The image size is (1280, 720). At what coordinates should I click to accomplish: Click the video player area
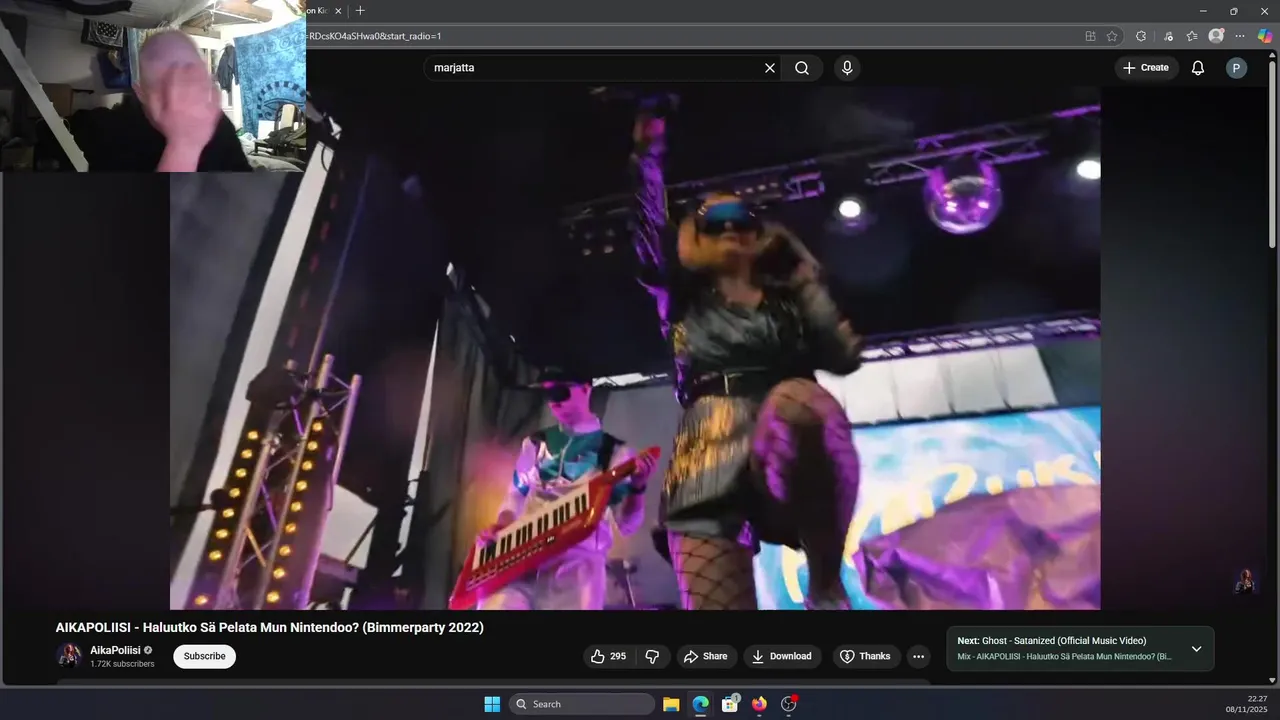point(635,348)
